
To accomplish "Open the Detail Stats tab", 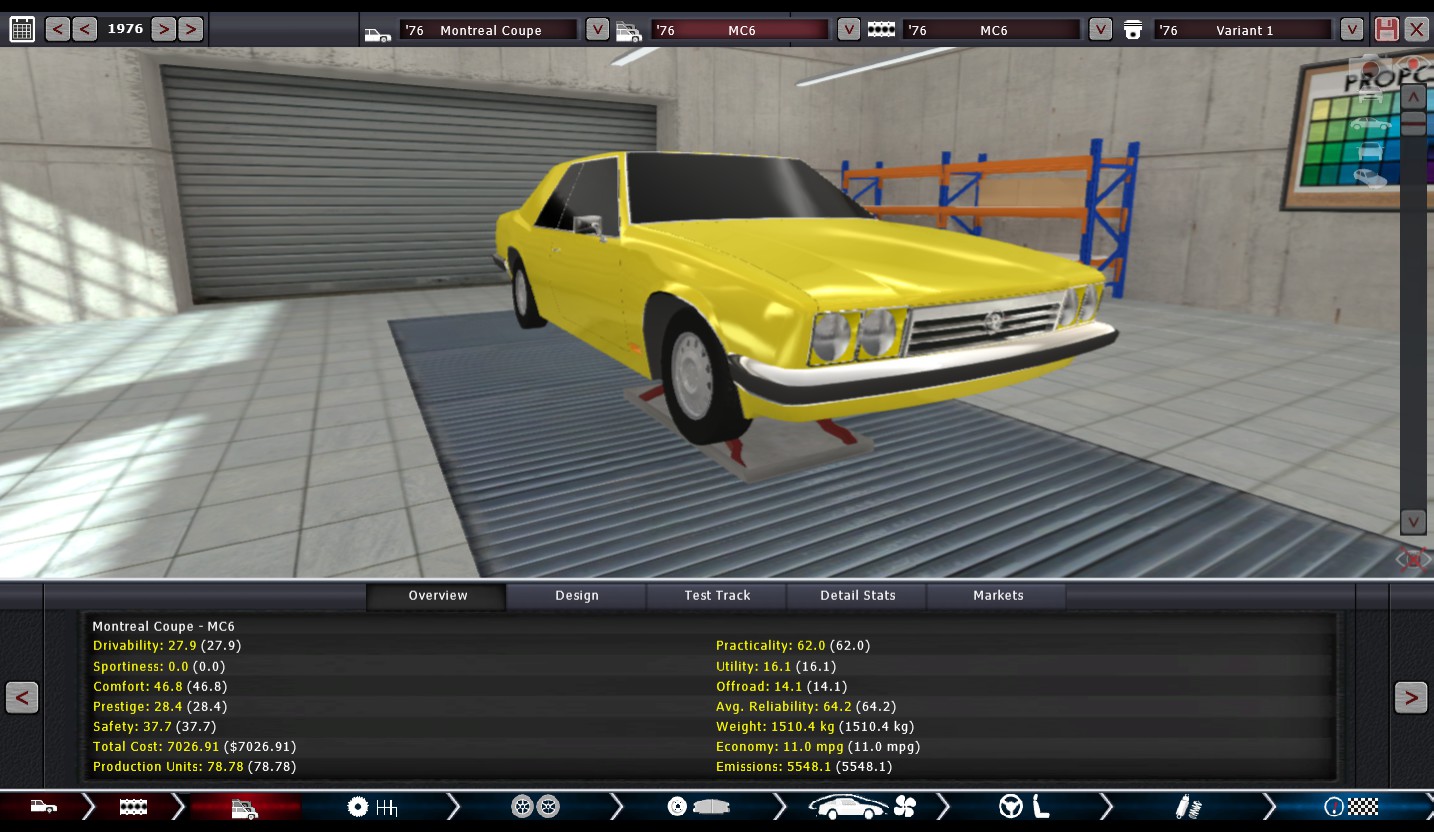I will (x=857, y=596).
